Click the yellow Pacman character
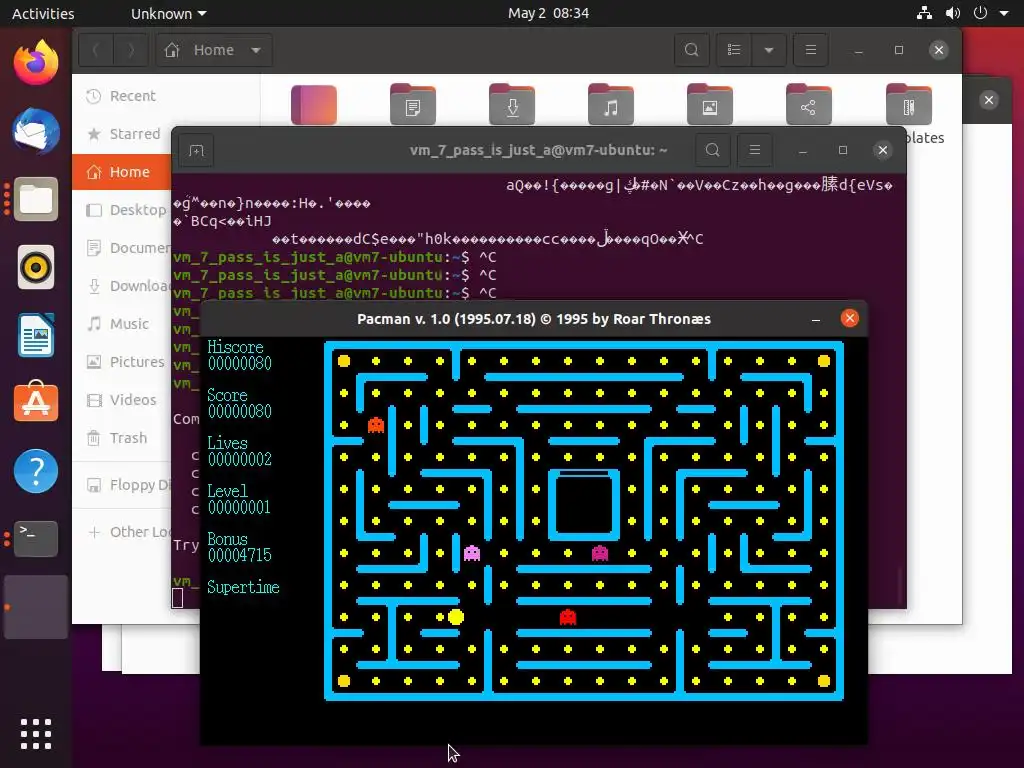The image size is (1024, 768). click(x=456, y=616)
